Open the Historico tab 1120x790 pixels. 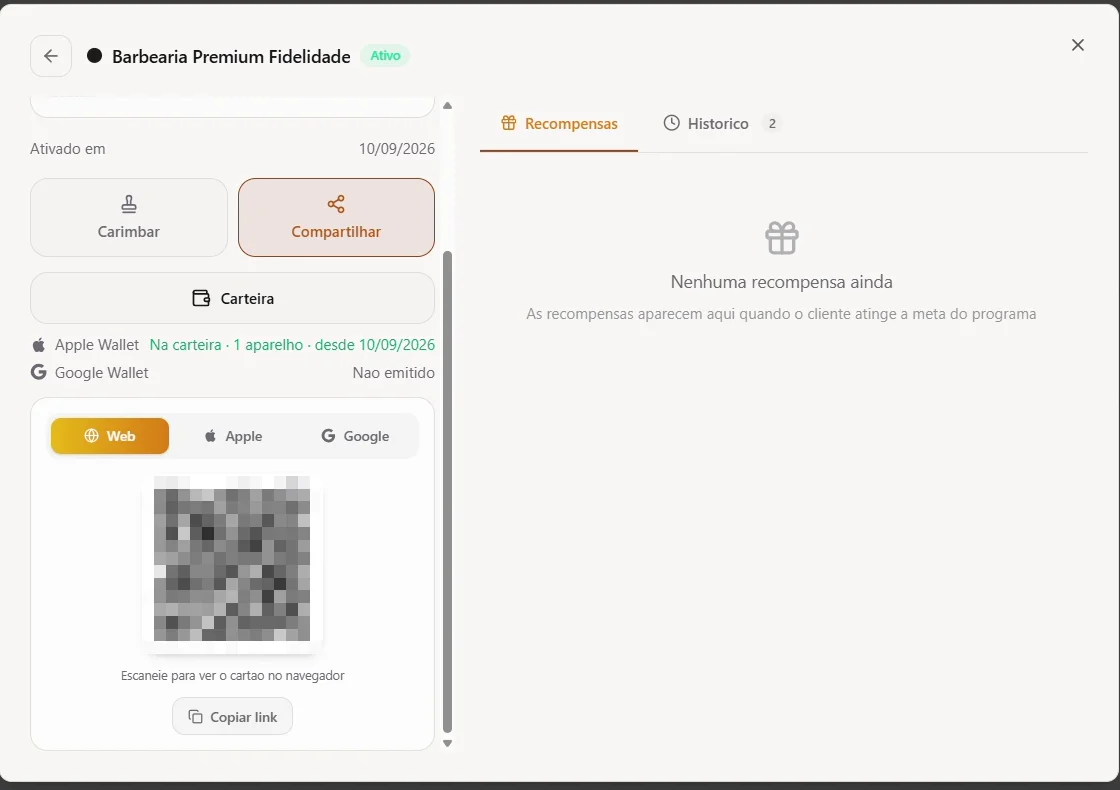(x=721, y=124)
